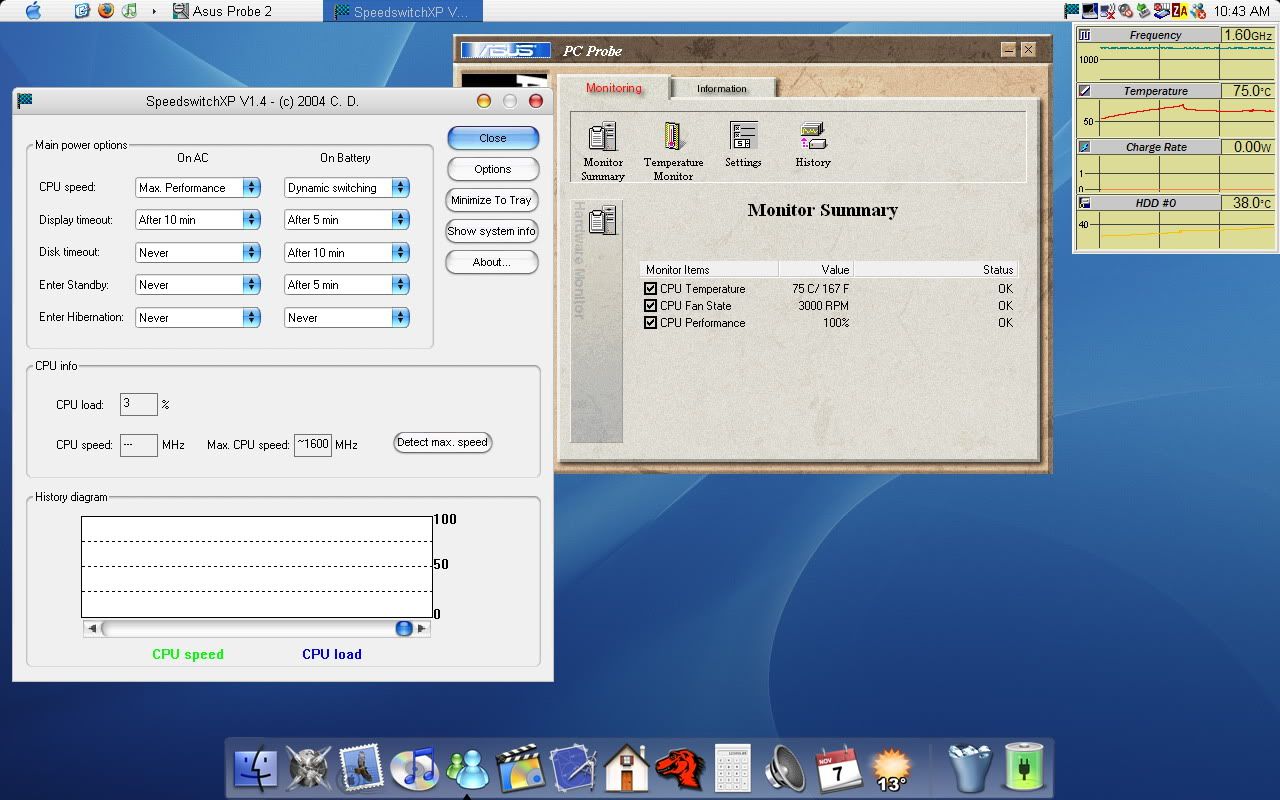Open the Calculator dock icon
This screenshot has width=1280, height=800.
click(732, 768)
